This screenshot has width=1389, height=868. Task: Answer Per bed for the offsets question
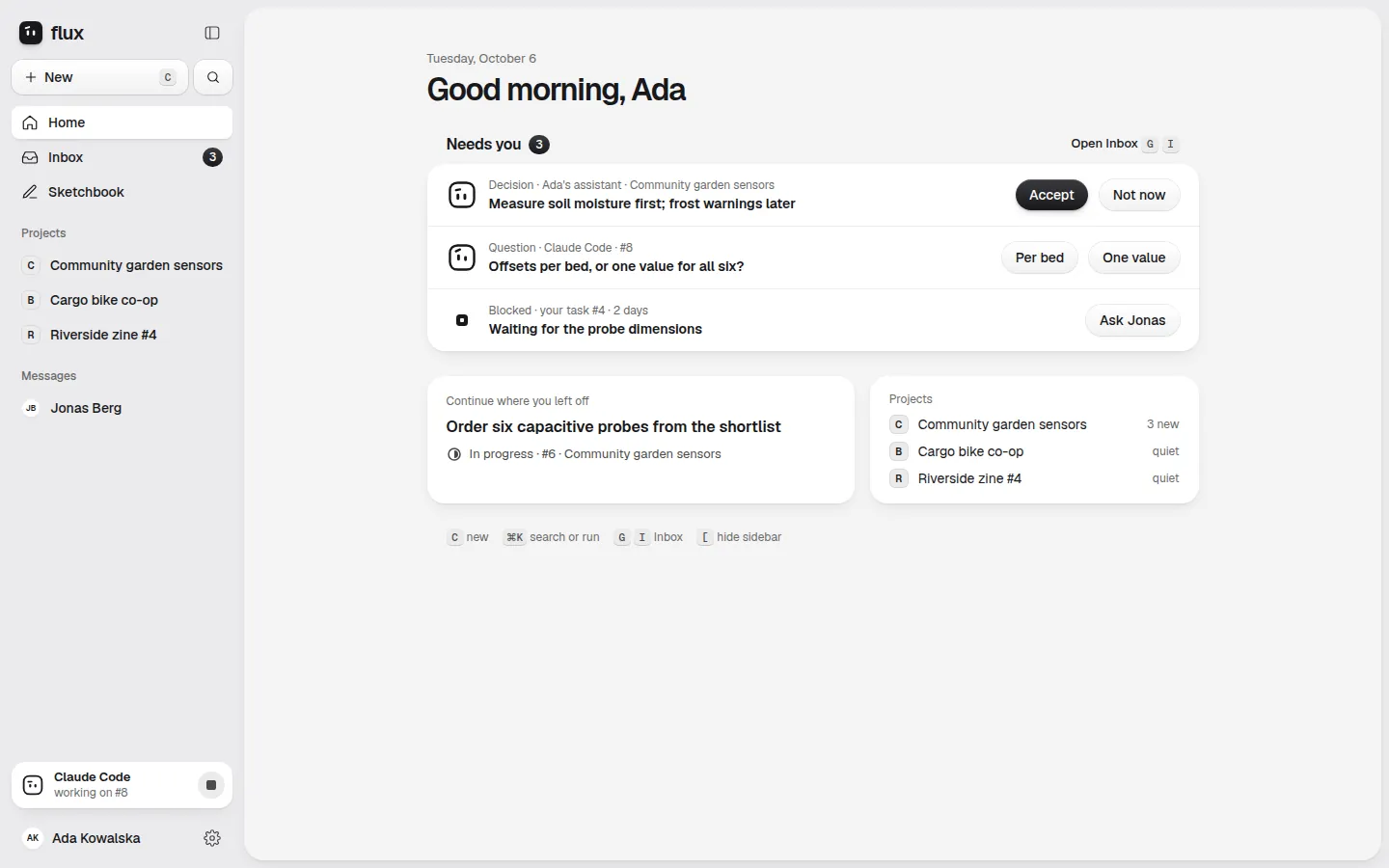click(1040, 258)
